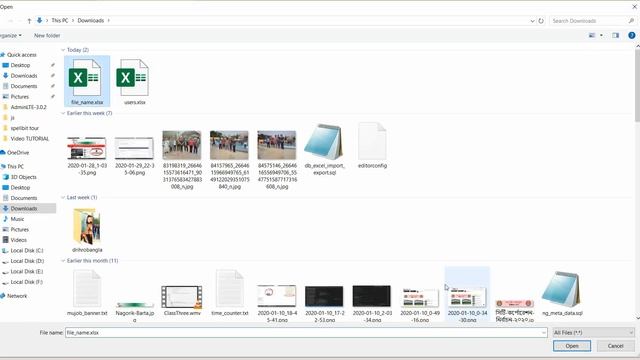Go up one folder level

coord(29,20)
